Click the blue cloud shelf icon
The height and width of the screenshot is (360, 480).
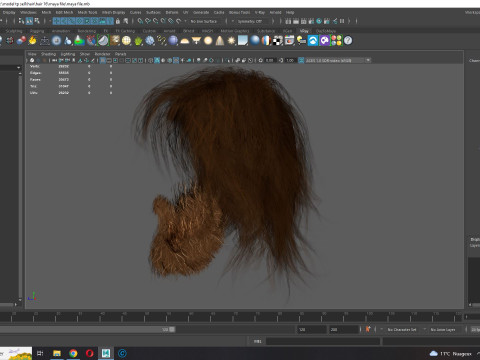(313, 41)
